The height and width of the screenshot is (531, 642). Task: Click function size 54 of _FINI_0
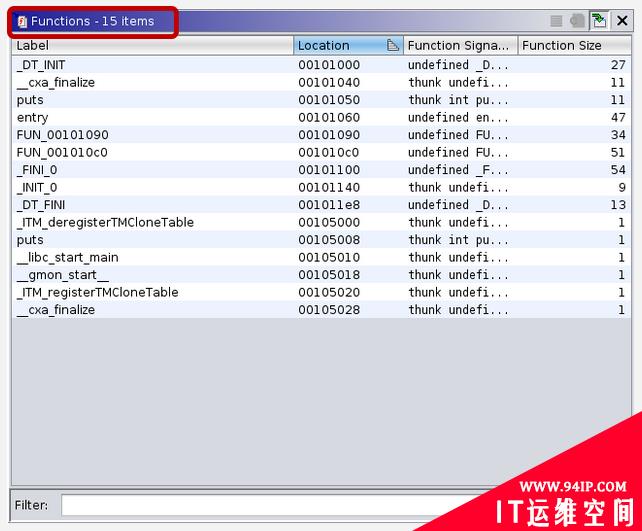pyautogui.click(x=618, y=170)
